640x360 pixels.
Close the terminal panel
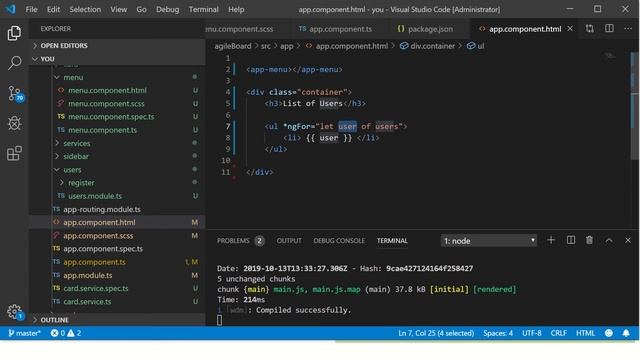[628, 240]
